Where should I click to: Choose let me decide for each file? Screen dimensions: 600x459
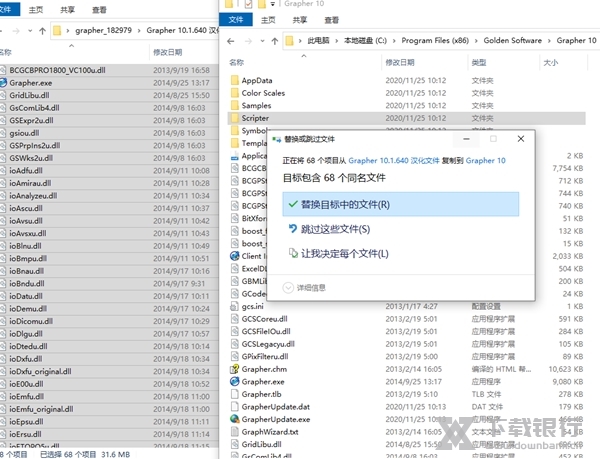point(338,254)
